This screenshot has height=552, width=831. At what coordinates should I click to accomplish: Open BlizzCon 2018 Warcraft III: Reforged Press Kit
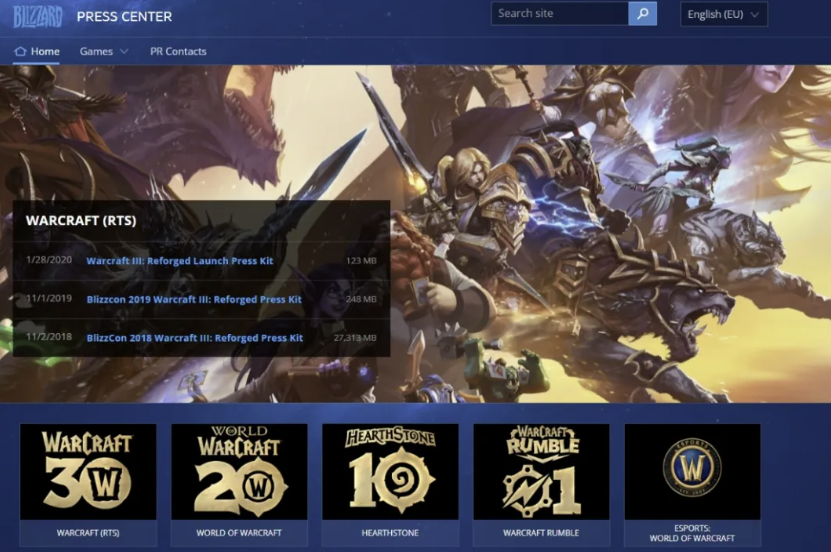coord(195,338)
